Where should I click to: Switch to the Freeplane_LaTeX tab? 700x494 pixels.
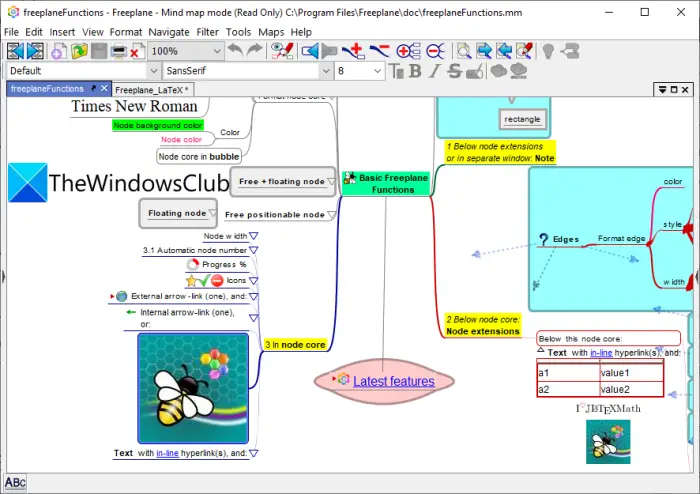[x=152, y=90]
